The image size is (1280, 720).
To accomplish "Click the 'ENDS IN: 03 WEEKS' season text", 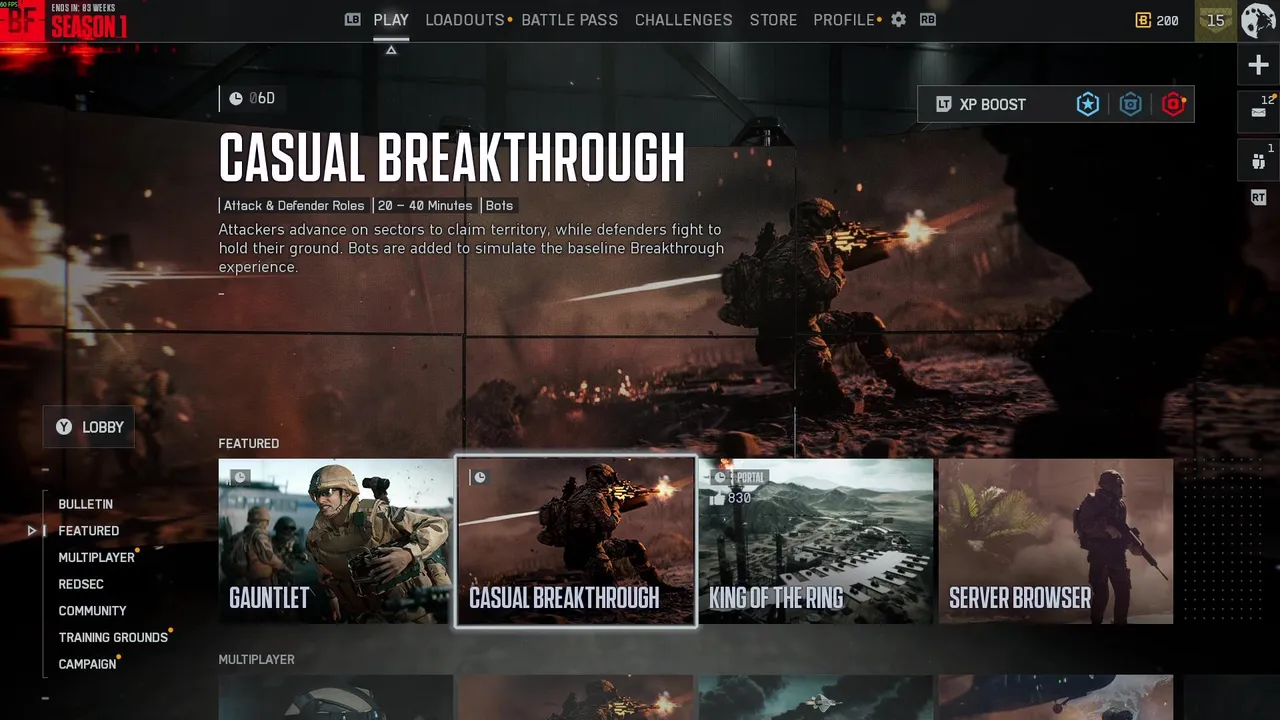I will (83, 8).
